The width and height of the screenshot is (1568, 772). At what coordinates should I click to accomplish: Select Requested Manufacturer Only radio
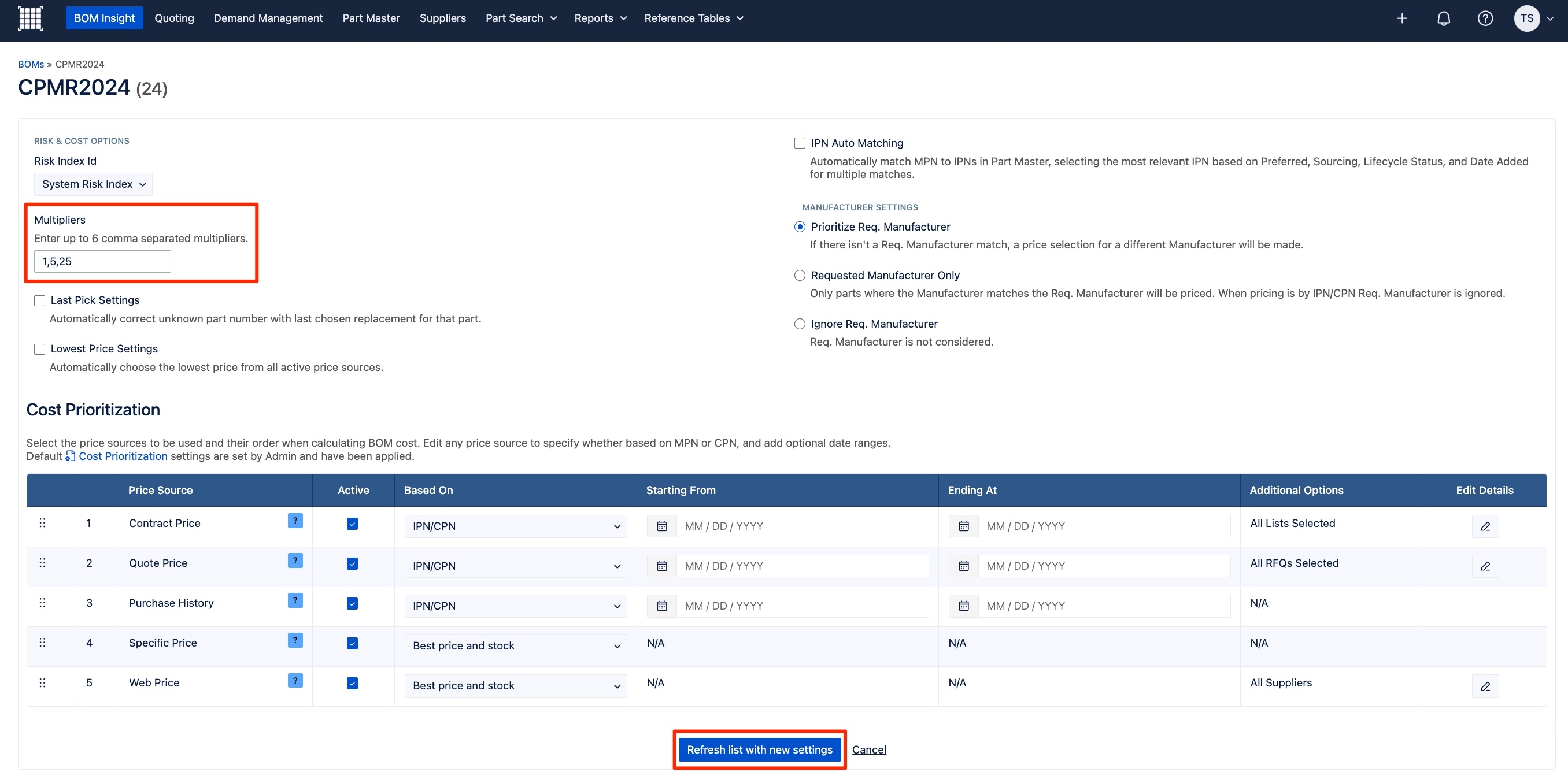(x=800, y=276)
